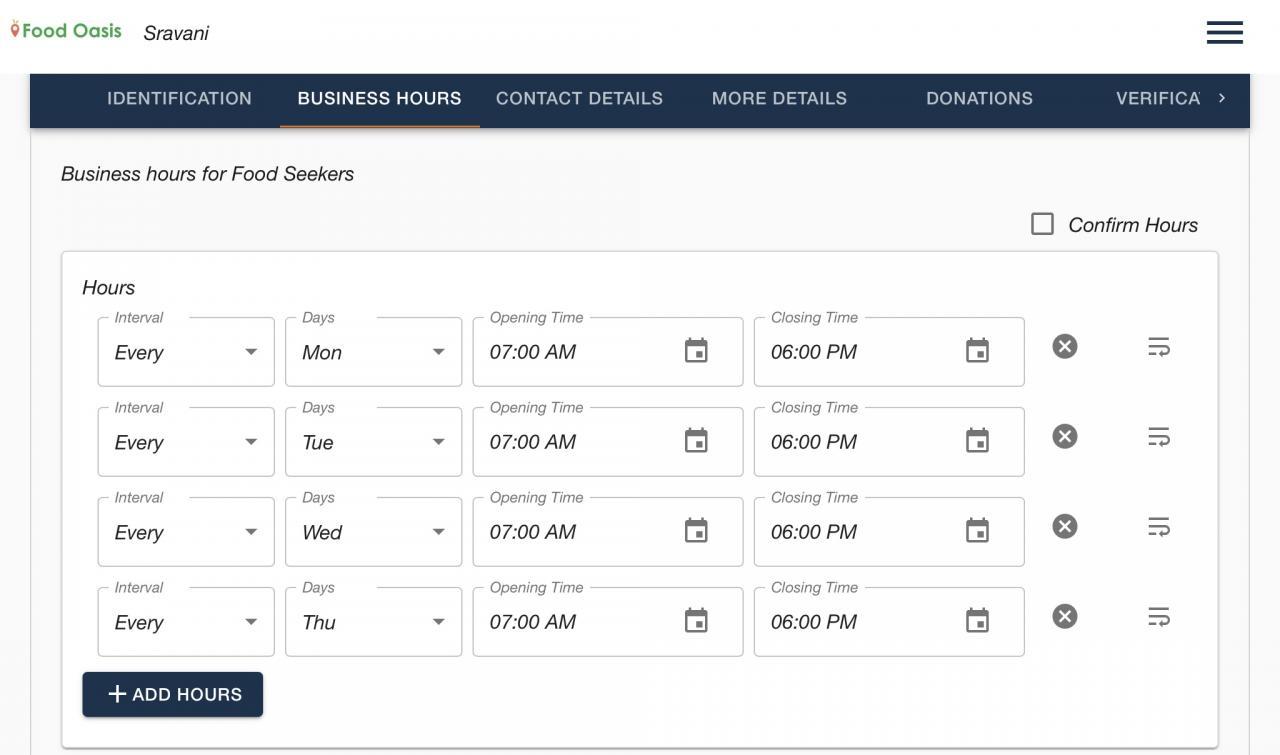
Task: Switch to the Identification tab
Action: point(180,99)
